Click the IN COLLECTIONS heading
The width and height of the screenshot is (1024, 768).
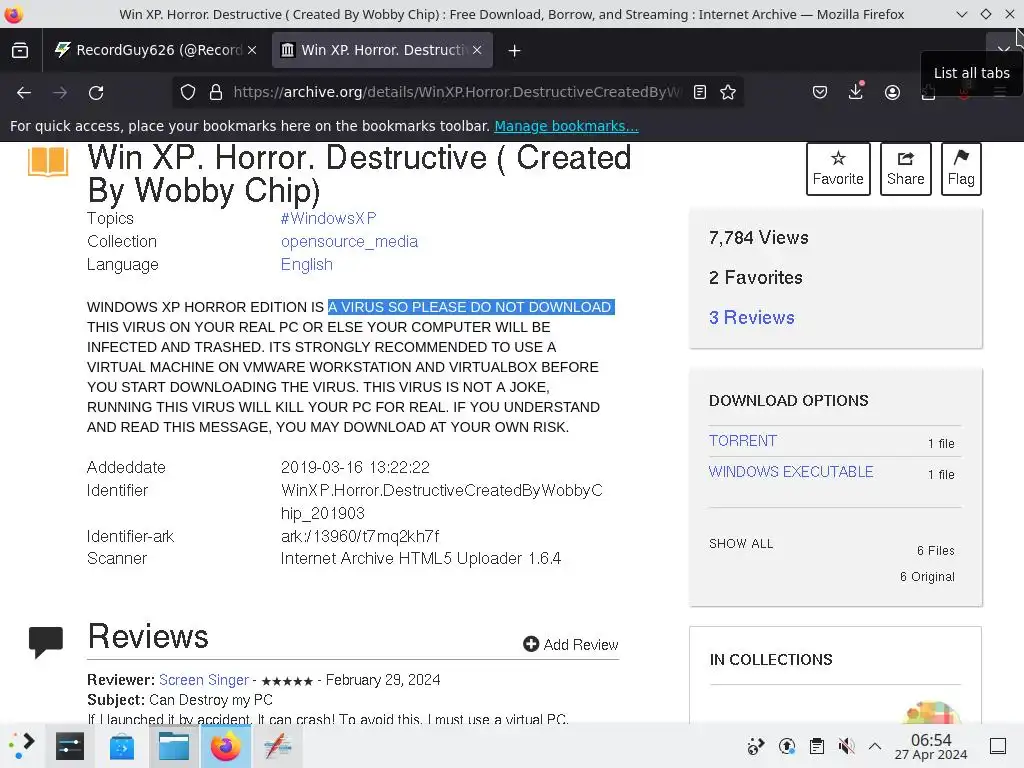[771, 660]
